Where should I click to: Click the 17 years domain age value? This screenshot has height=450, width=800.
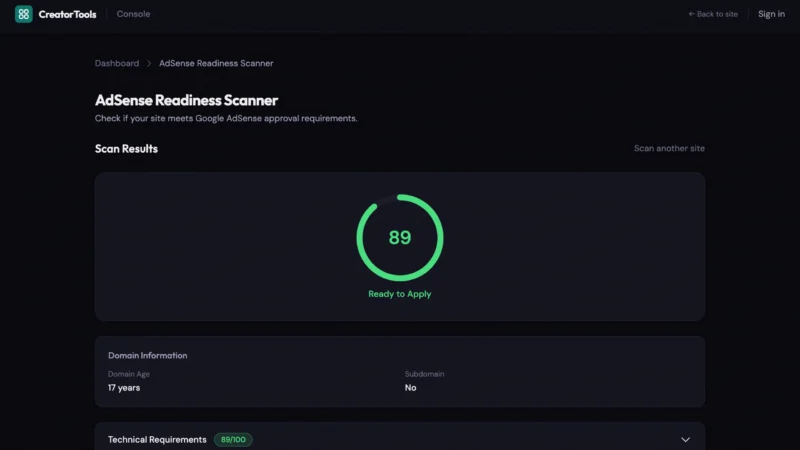(124, 388)
